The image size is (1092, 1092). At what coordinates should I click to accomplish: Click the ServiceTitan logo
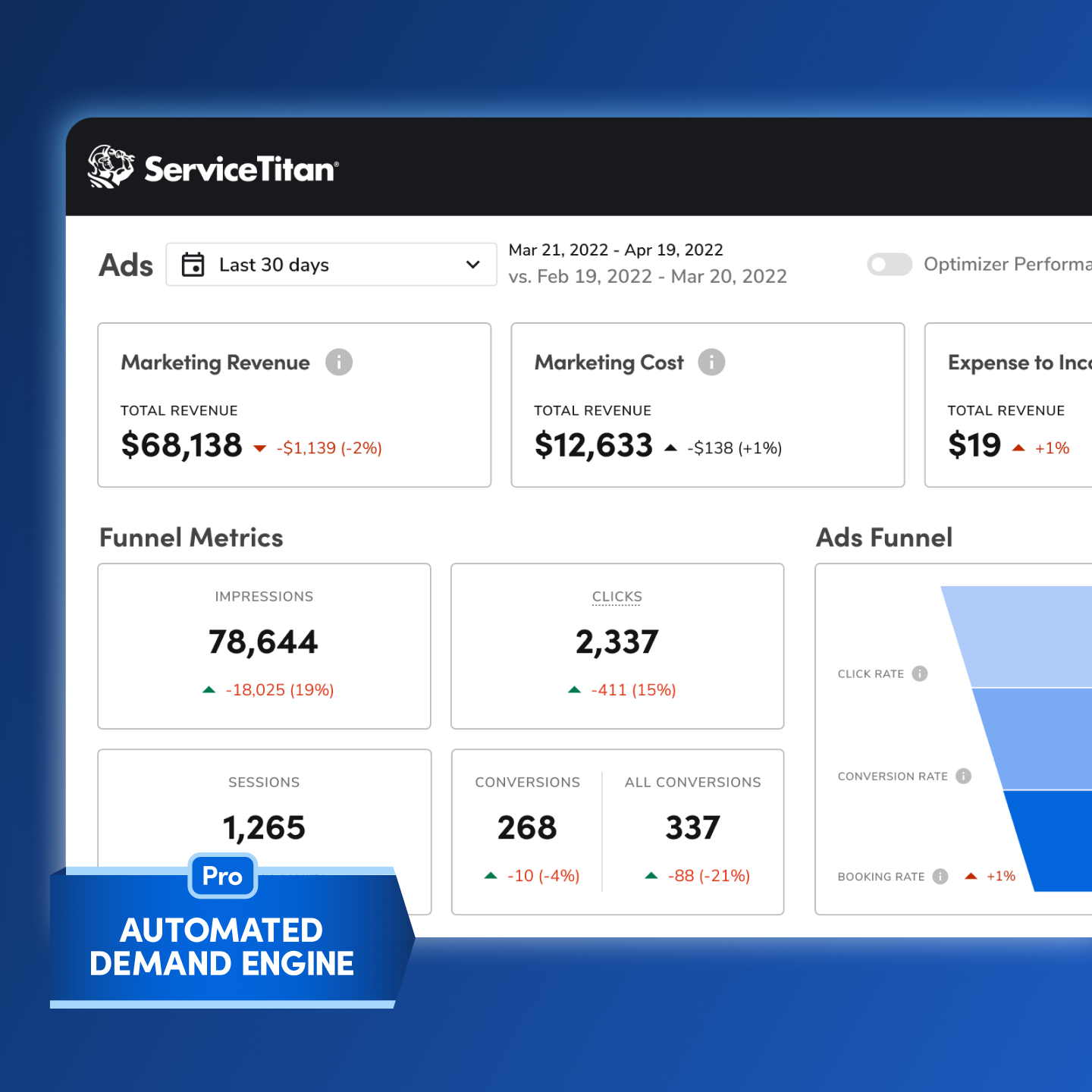pyautogui.click(x=211, y=168)
